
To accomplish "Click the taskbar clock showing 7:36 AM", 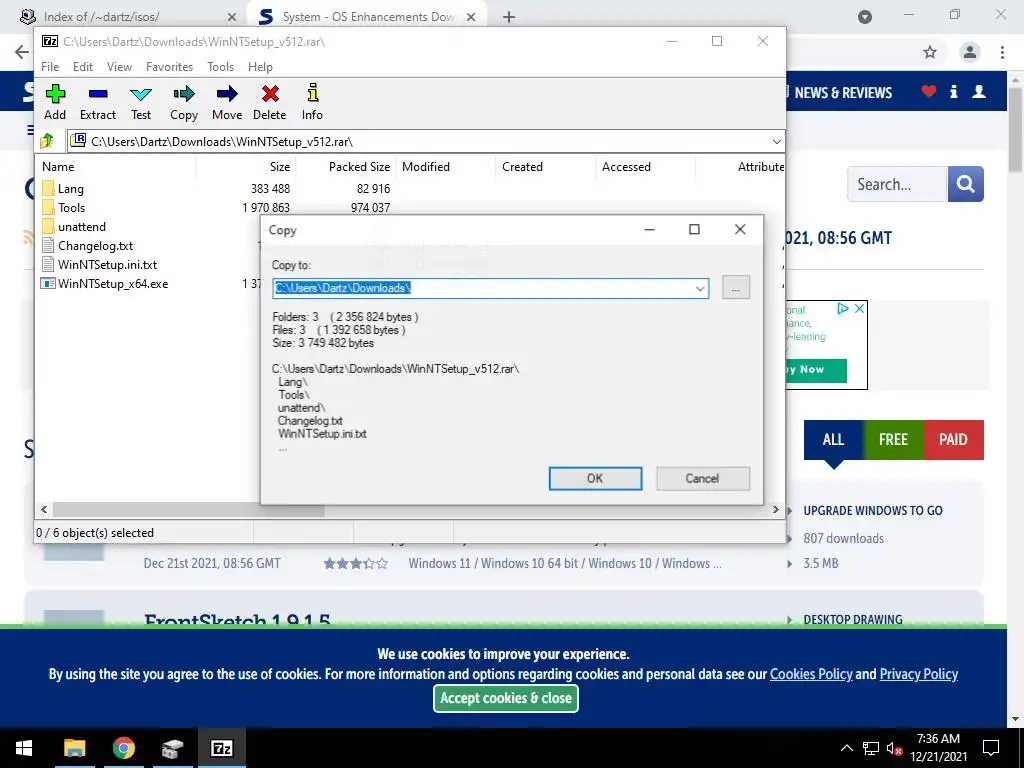I will [938, 748].
